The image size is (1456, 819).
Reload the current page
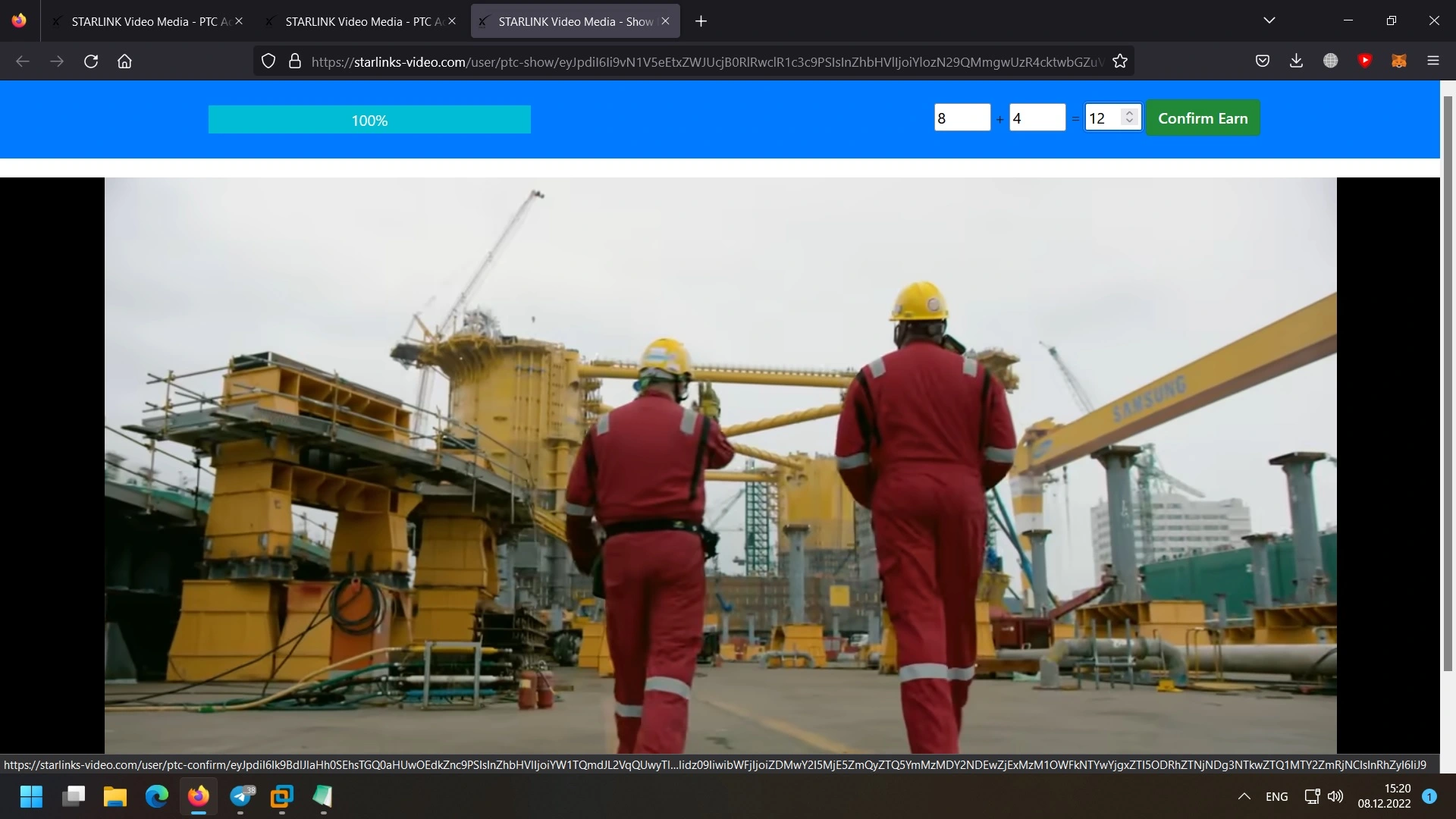91,61
